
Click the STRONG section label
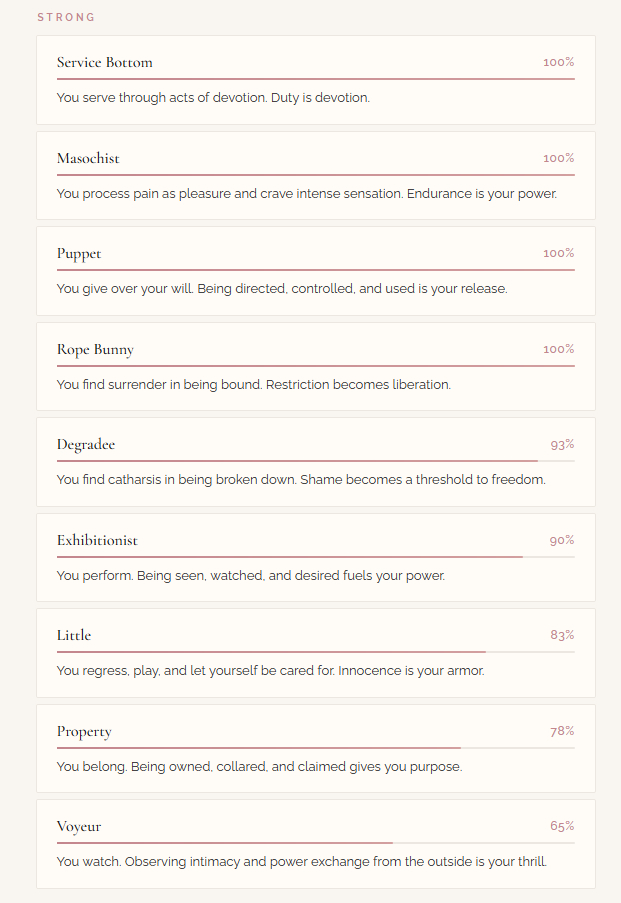[66, 17]
